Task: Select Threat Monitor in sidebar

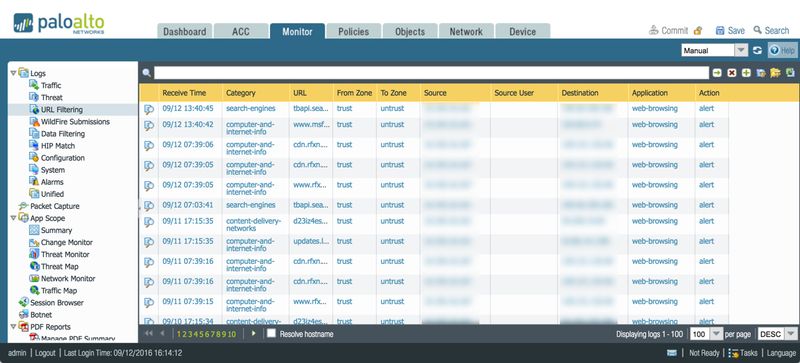Action: point(65,254)
